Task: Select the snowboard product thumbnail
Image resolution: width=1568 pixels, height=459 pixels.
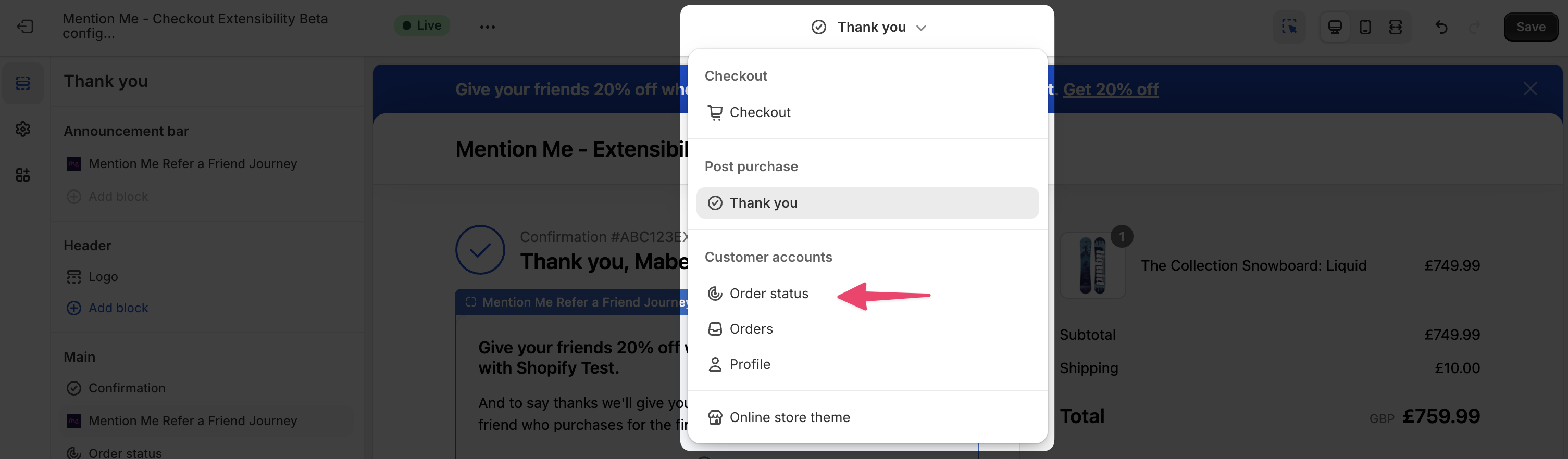Action: (1093, 265)
